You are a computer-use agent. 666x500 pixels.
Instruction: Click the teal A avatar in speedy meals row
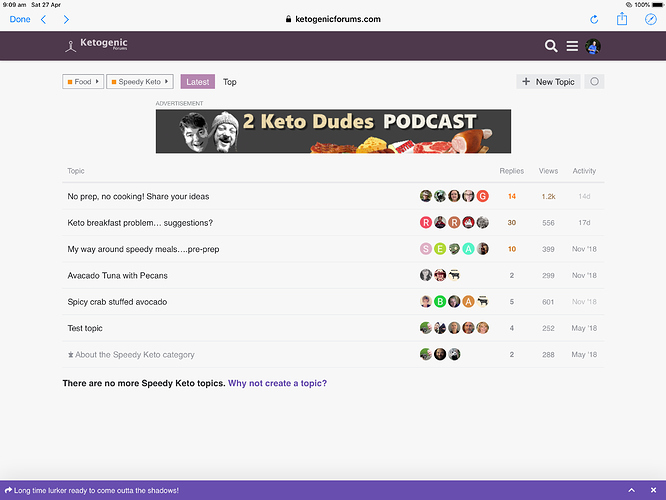(468, 249)
